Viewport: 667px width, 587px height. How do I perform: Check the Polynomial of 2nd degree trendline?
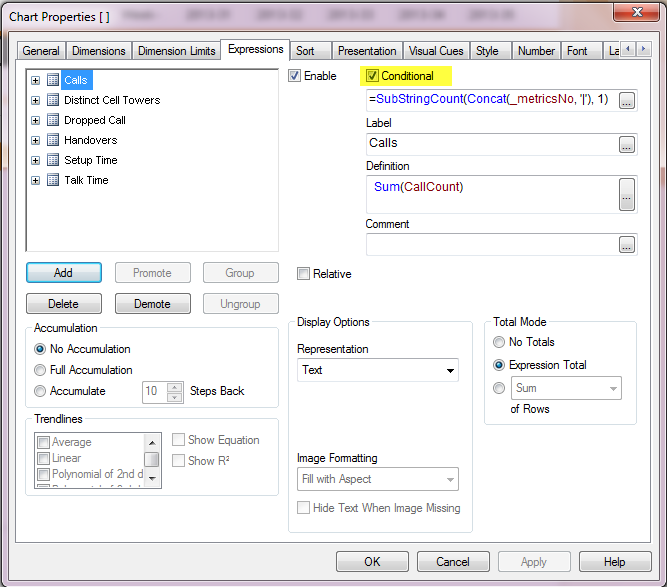[x=43, y=474]
